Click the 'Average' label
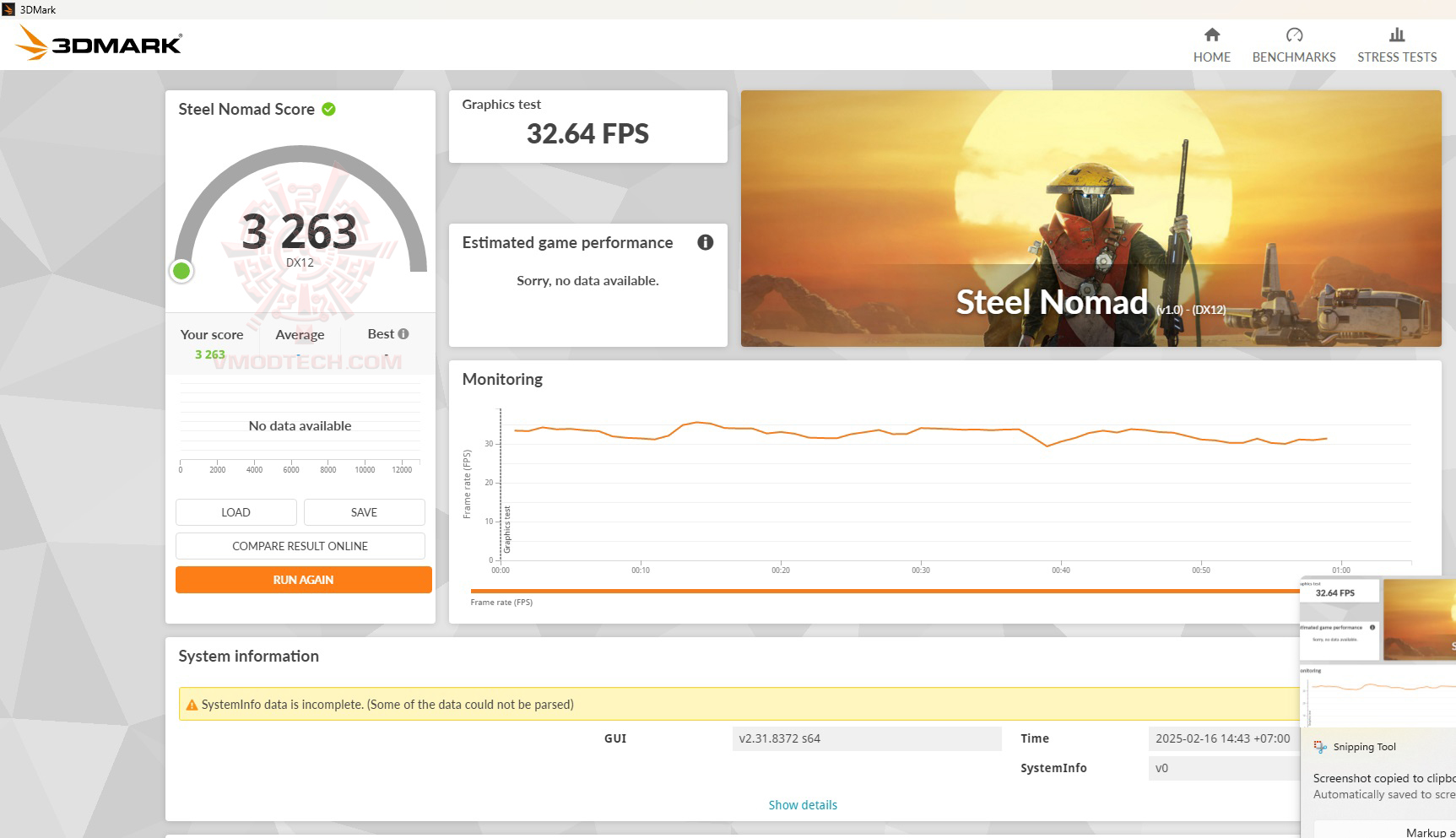1456x838 pixels. (300, 335)
